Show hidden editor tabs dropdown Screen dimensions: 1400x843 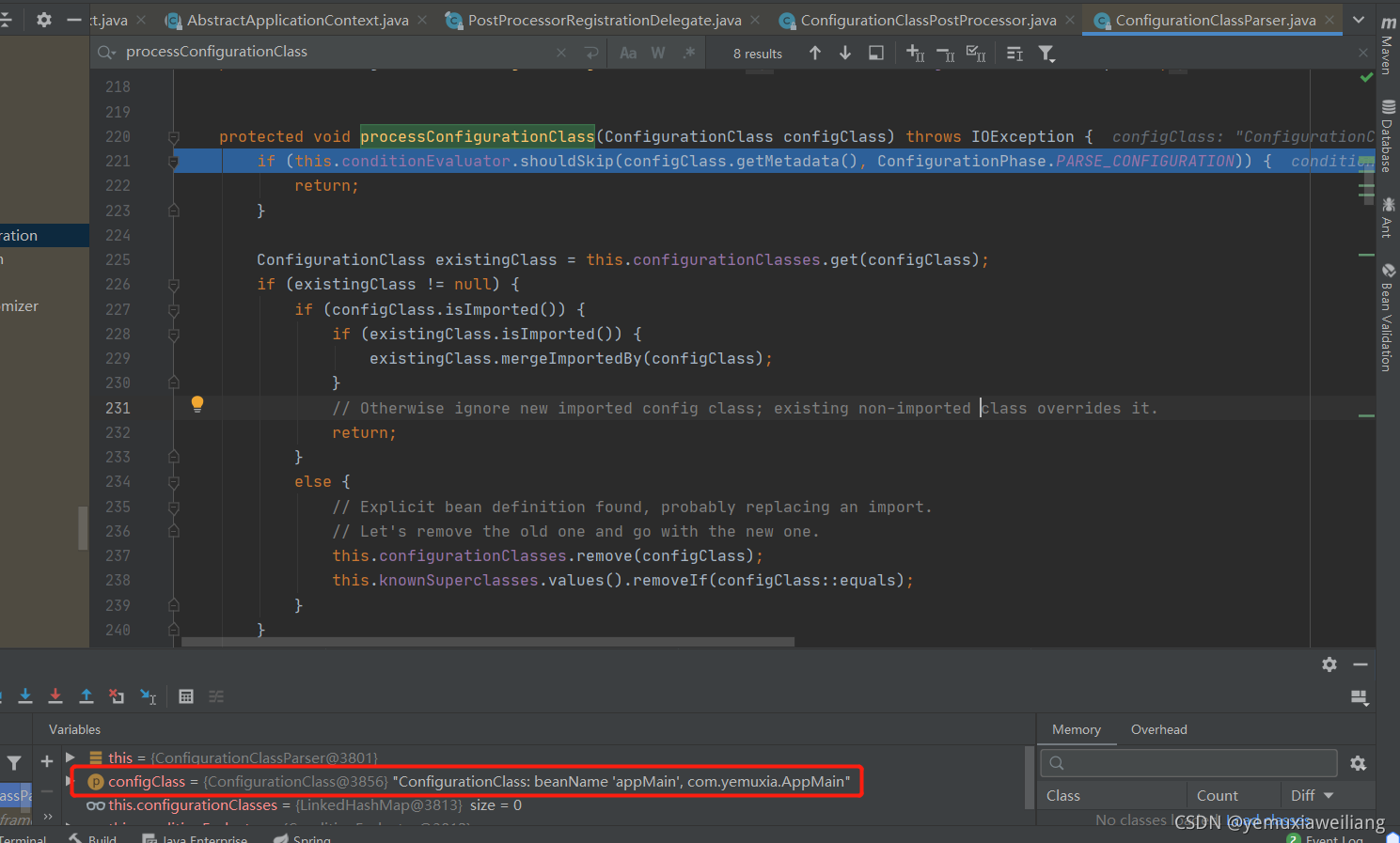pos(1359,20)
